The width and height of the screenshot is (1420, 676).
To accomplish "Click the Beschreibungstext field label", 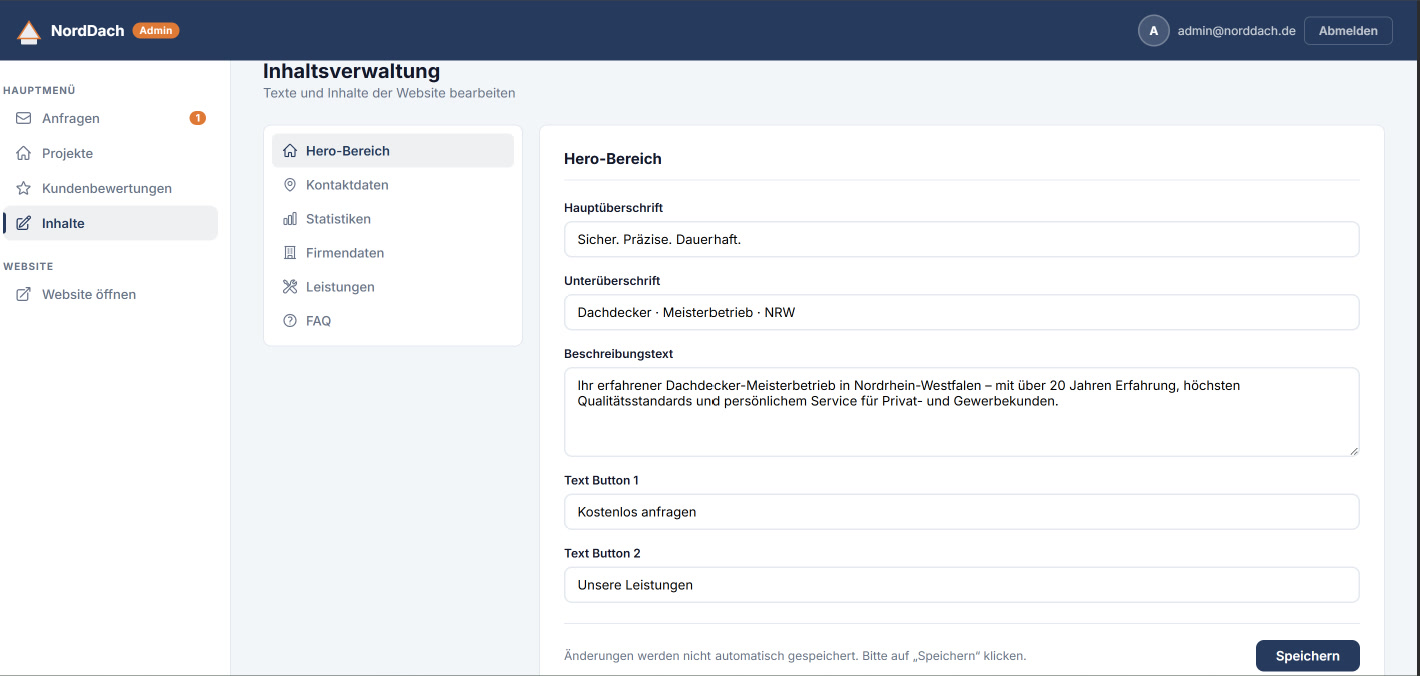I will (619, 354).
